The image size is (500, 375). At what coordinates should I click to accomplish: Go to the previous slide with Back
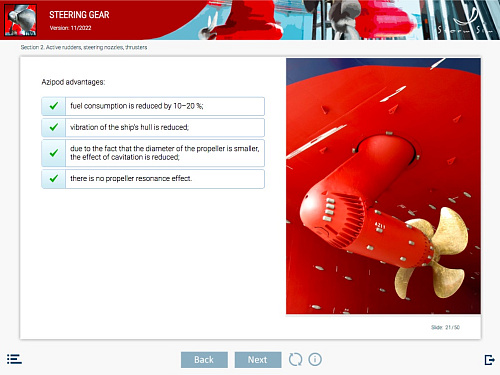coord(204,360)
